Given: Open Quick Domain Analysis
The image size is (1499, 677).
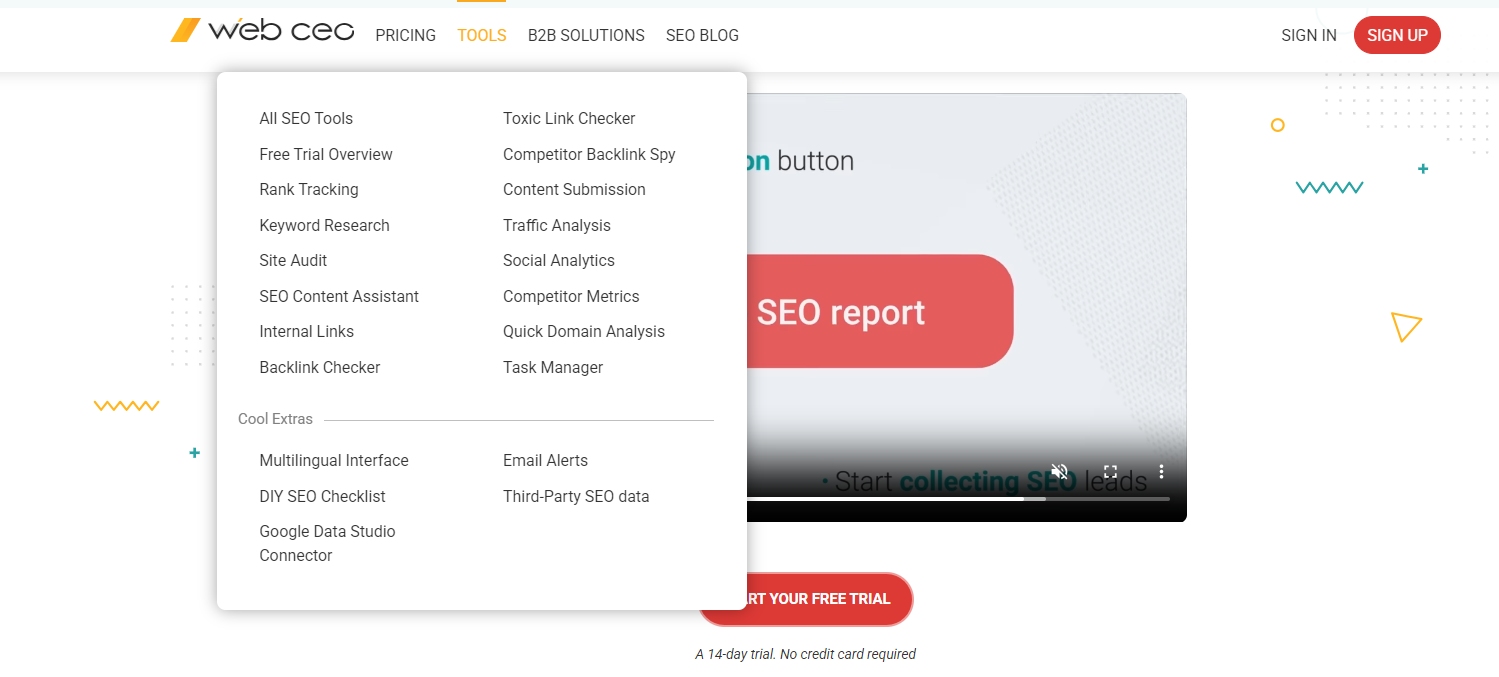Looking at the screenshot, I should 584,332.
